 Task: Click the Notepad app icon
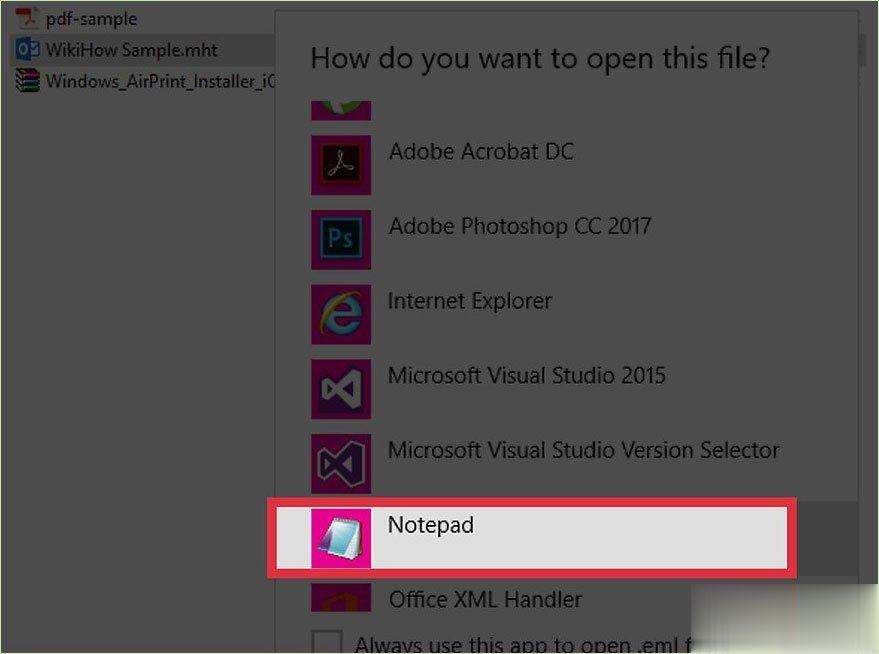tap(341, 538)
